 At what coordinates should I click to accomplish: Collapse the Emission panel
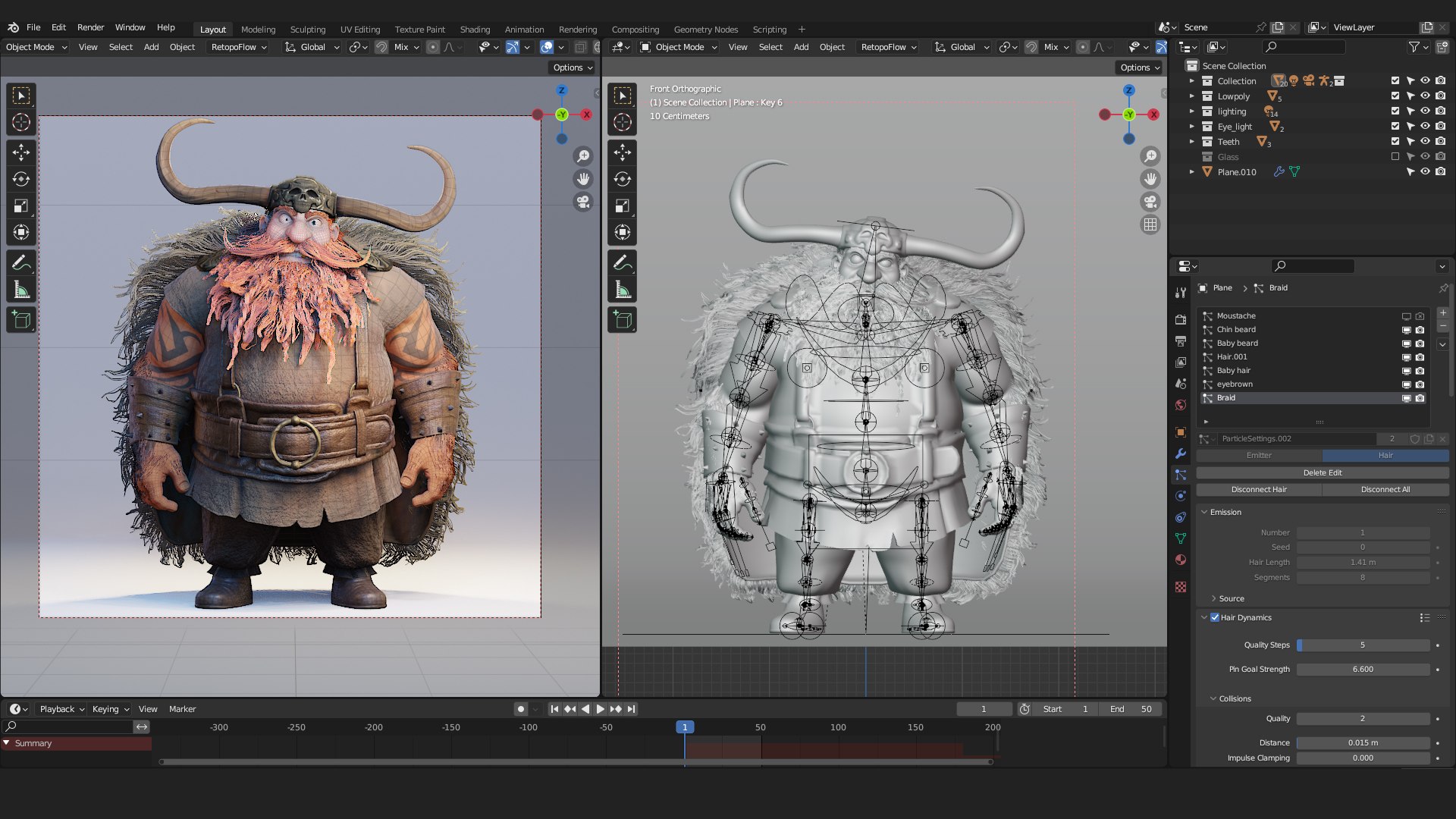[1203, 512]
